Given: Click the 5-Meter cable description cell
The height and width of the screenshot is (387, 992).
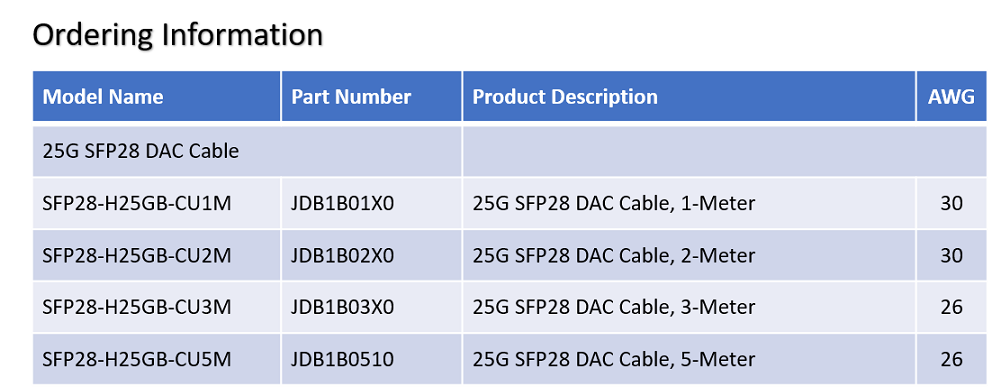Looking at the screenshot, I should tap(689, 359).
